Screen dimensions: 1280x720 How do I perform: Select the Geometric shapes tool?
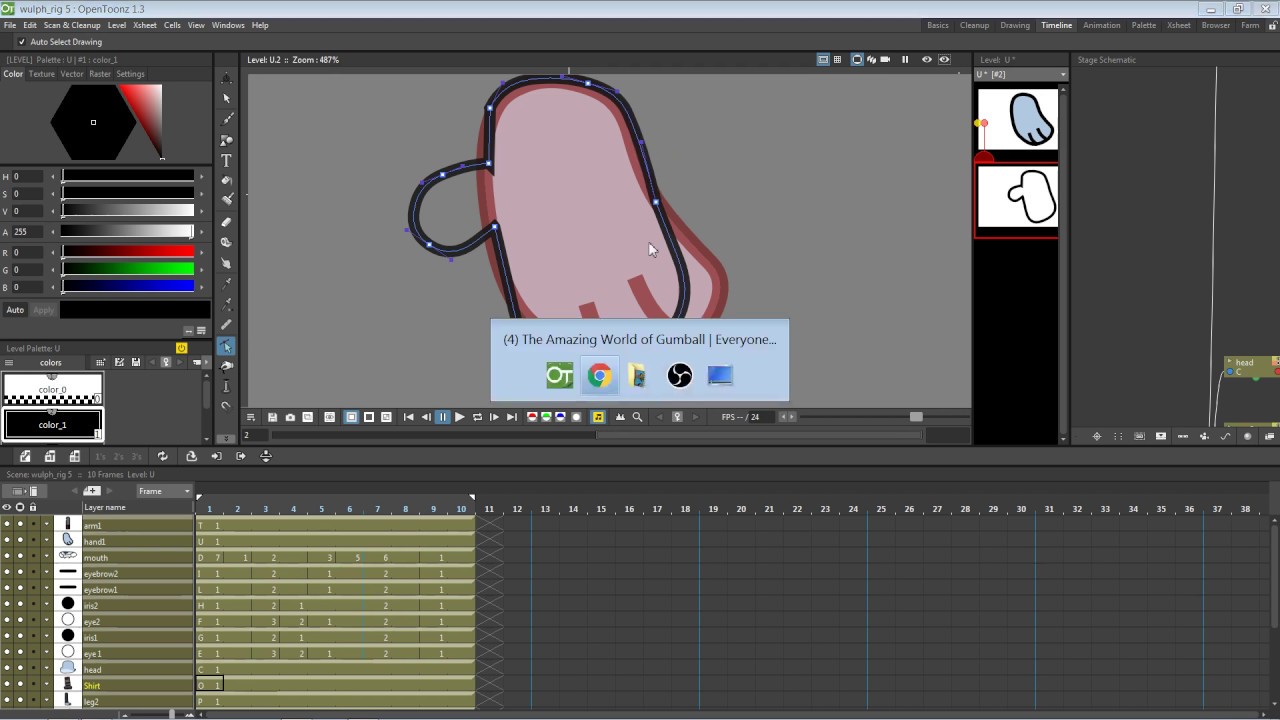pos(226,140)
